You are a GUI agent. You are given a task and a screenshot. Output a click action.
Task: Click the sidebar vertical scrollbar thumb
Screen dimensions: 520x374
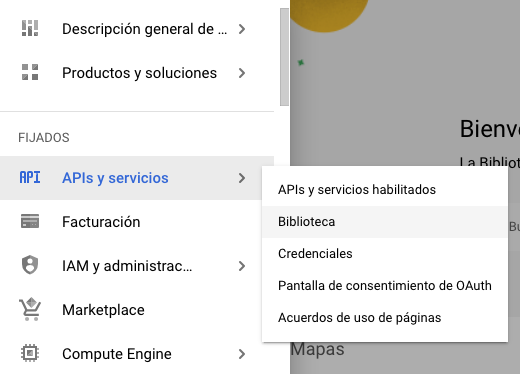pyautogui.click(x=284, y=57)
